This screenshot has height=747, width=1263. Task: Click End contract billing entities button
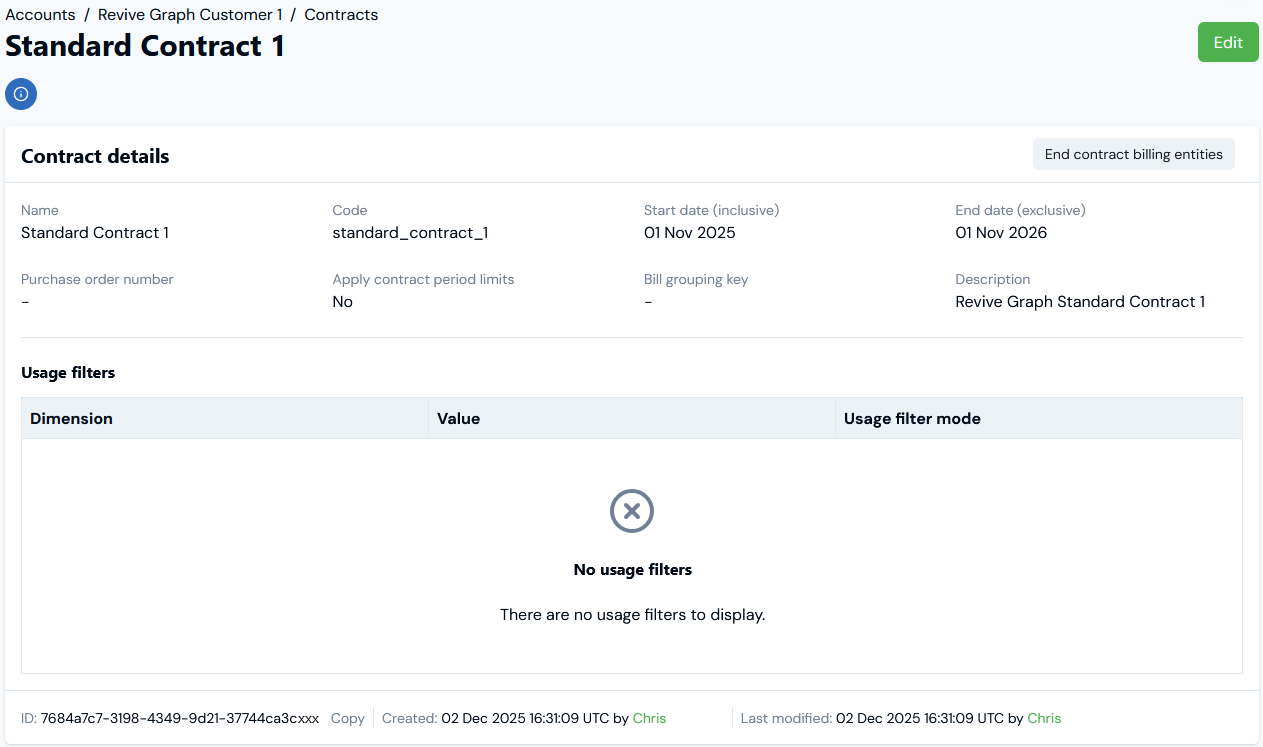1133,154
